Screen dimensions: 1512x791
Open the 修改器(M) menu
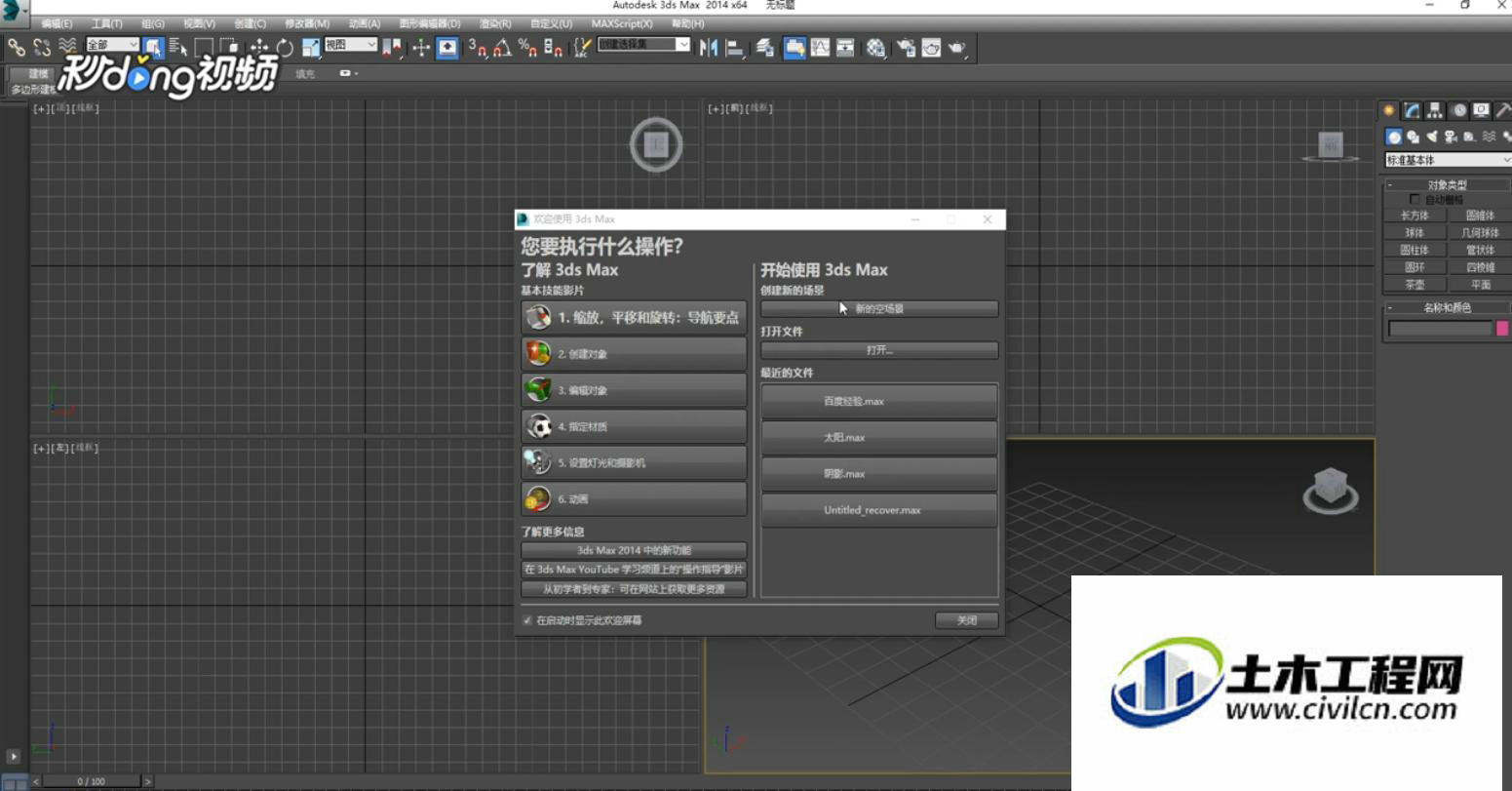[307, 23]
